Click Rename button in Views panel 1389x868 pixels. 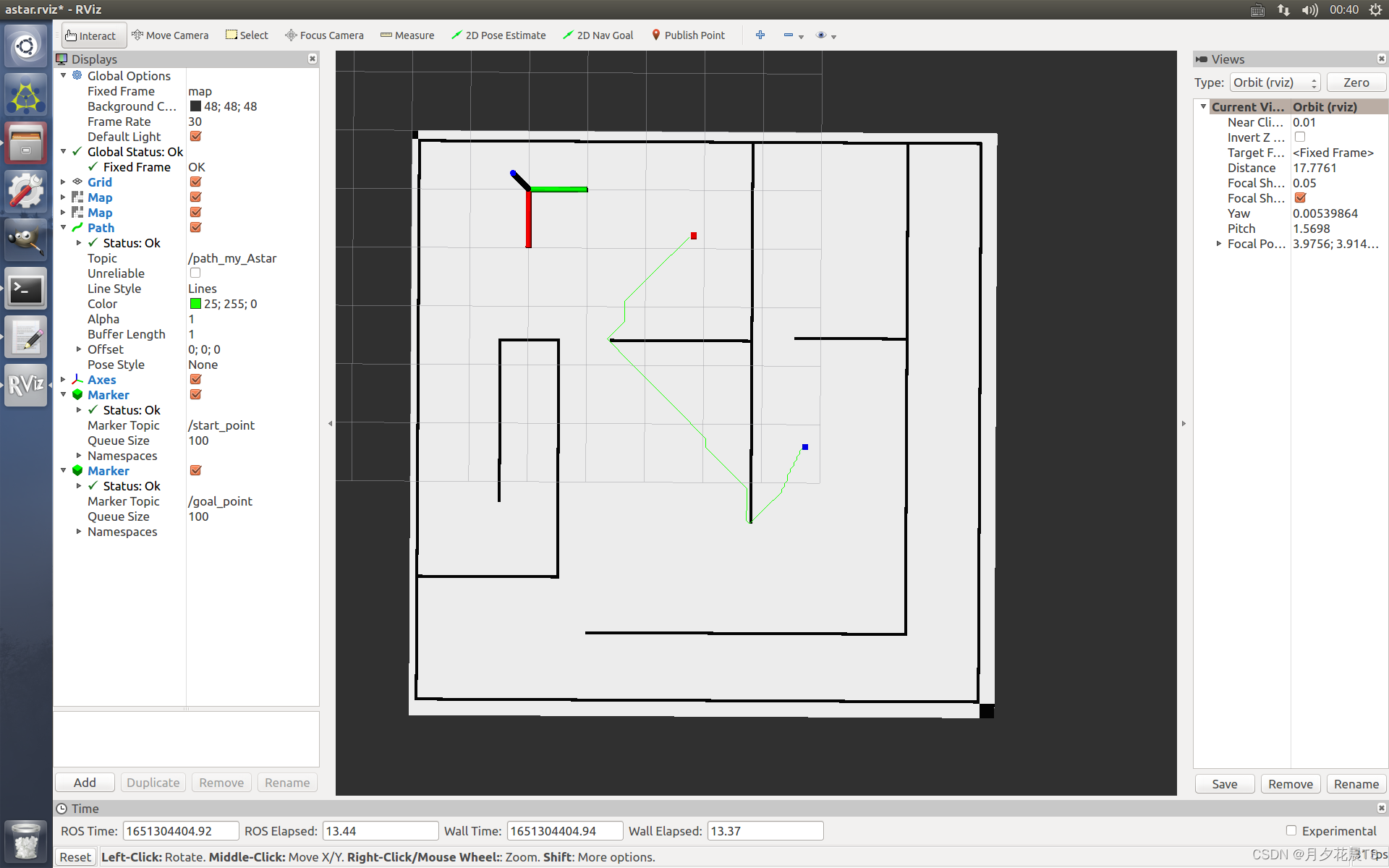click(x=1356, y=784)
